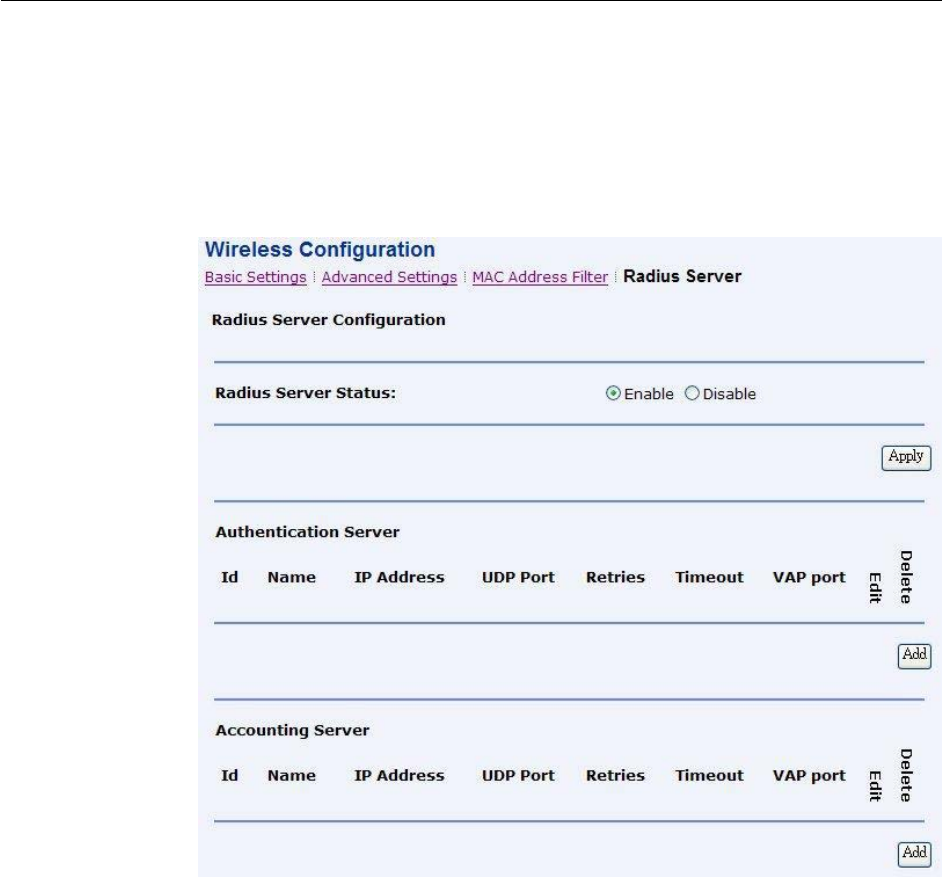This screenshot has width=942, height=877.
Task: Click the Accounting Server heading
Action: tap(293, 730)
